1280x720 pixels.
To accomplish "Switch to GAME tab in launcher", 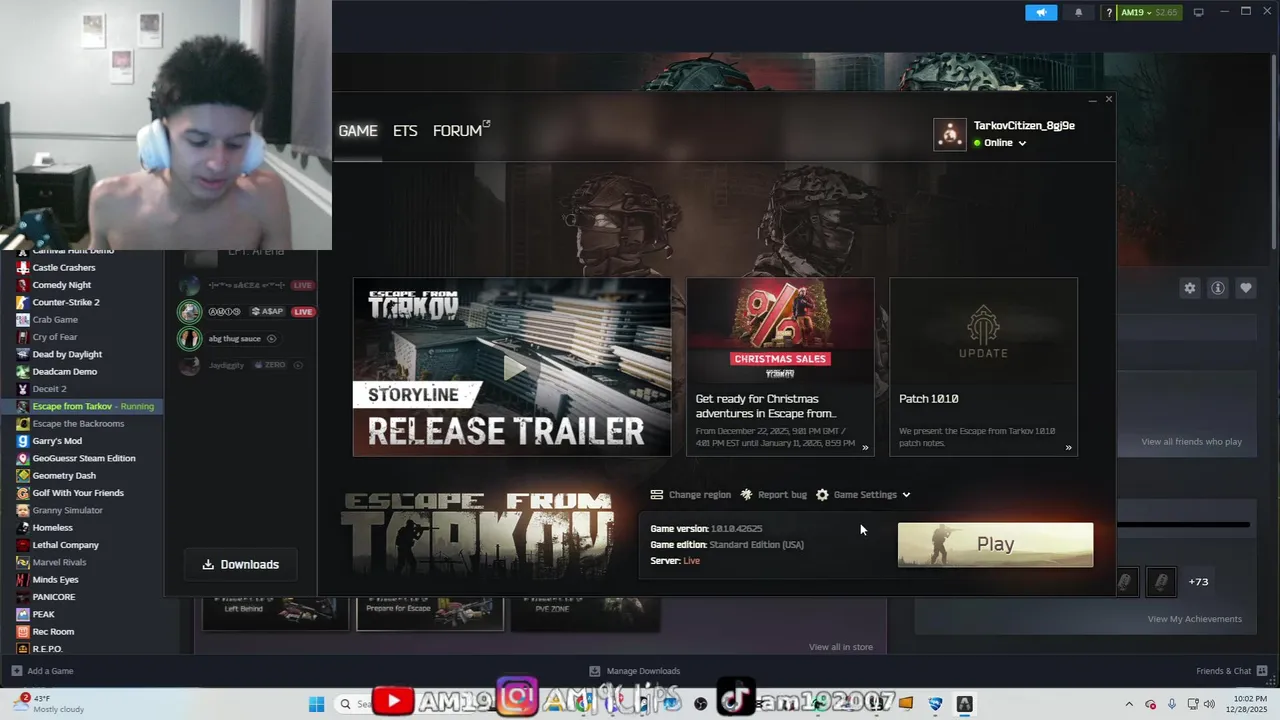I will click(358, 131).
